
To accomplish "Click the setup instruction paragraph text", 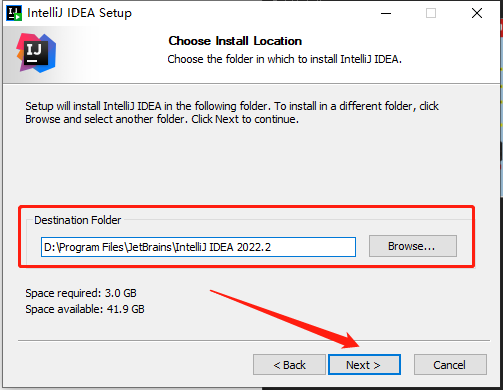I will click(232, 113).
